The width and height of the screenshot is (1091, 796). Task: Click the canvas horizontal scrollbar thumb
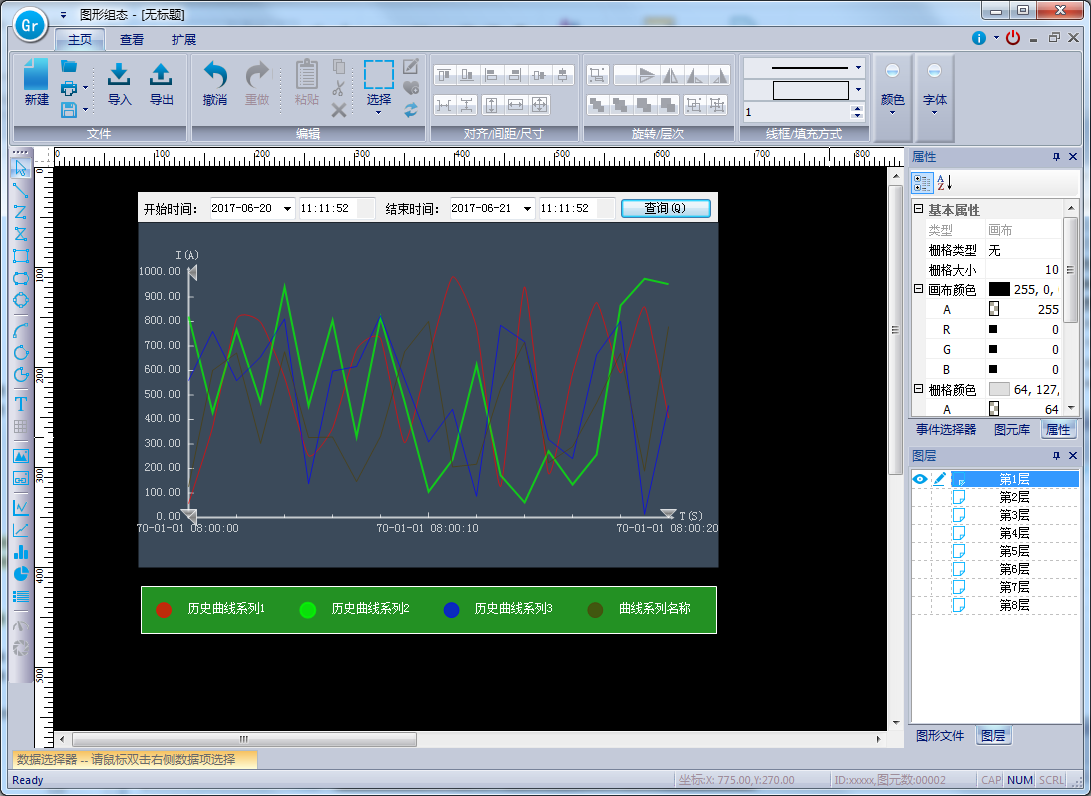coord(244,739)
